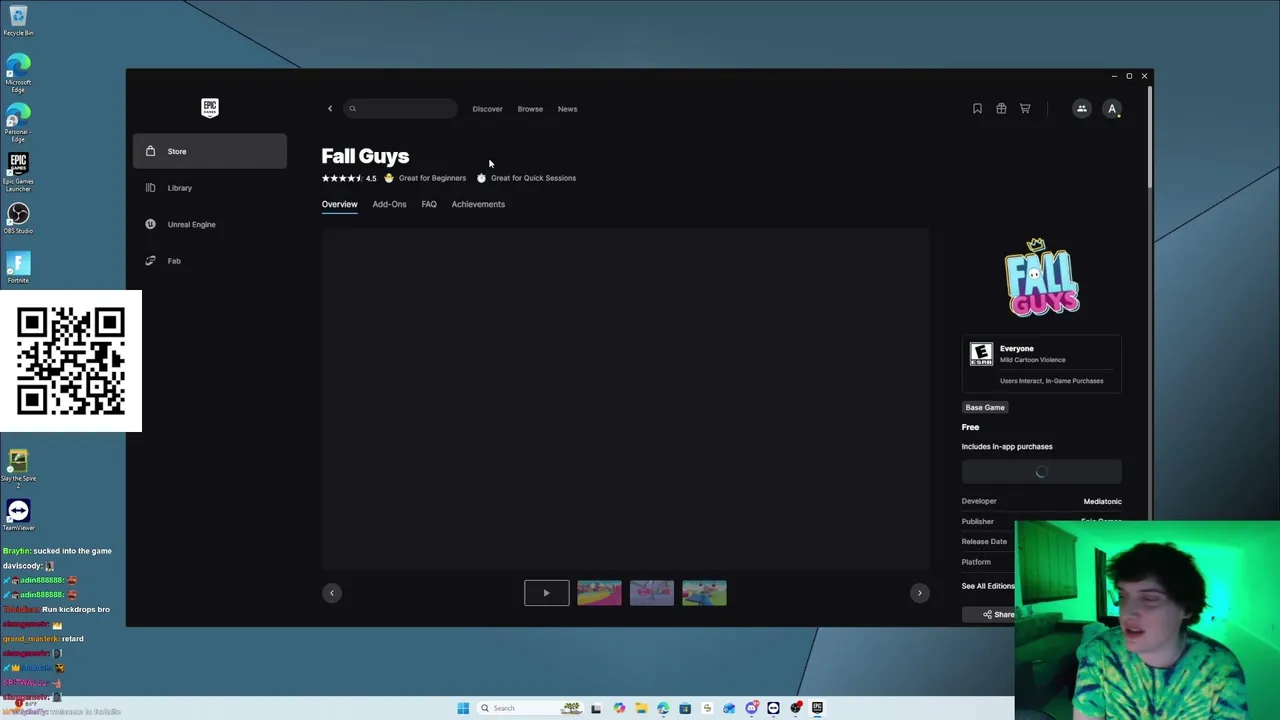The image size is (1280, 720).
Task: Click the Great for Quick Sessions badge
Action: [x=526, y=178]
